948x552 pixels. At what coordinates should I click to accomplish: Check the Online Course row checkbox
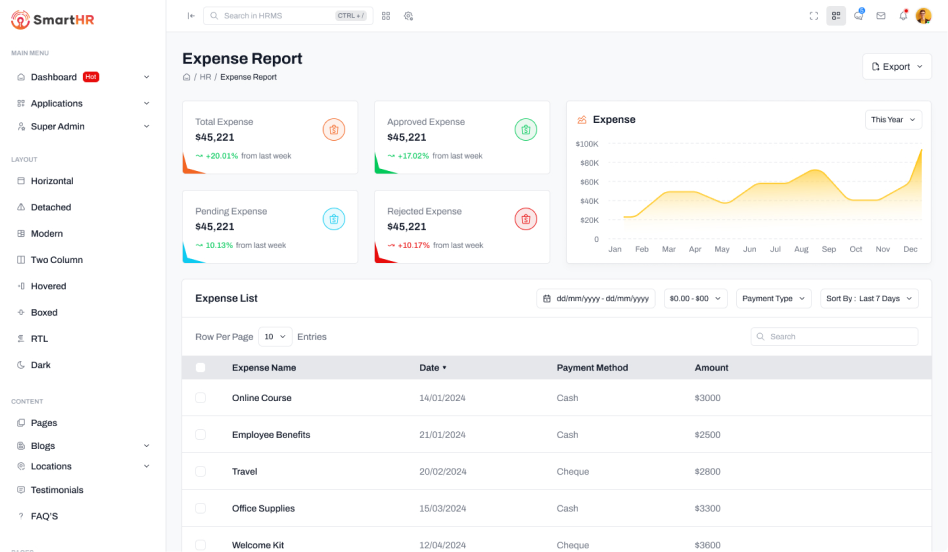[200, 398]
